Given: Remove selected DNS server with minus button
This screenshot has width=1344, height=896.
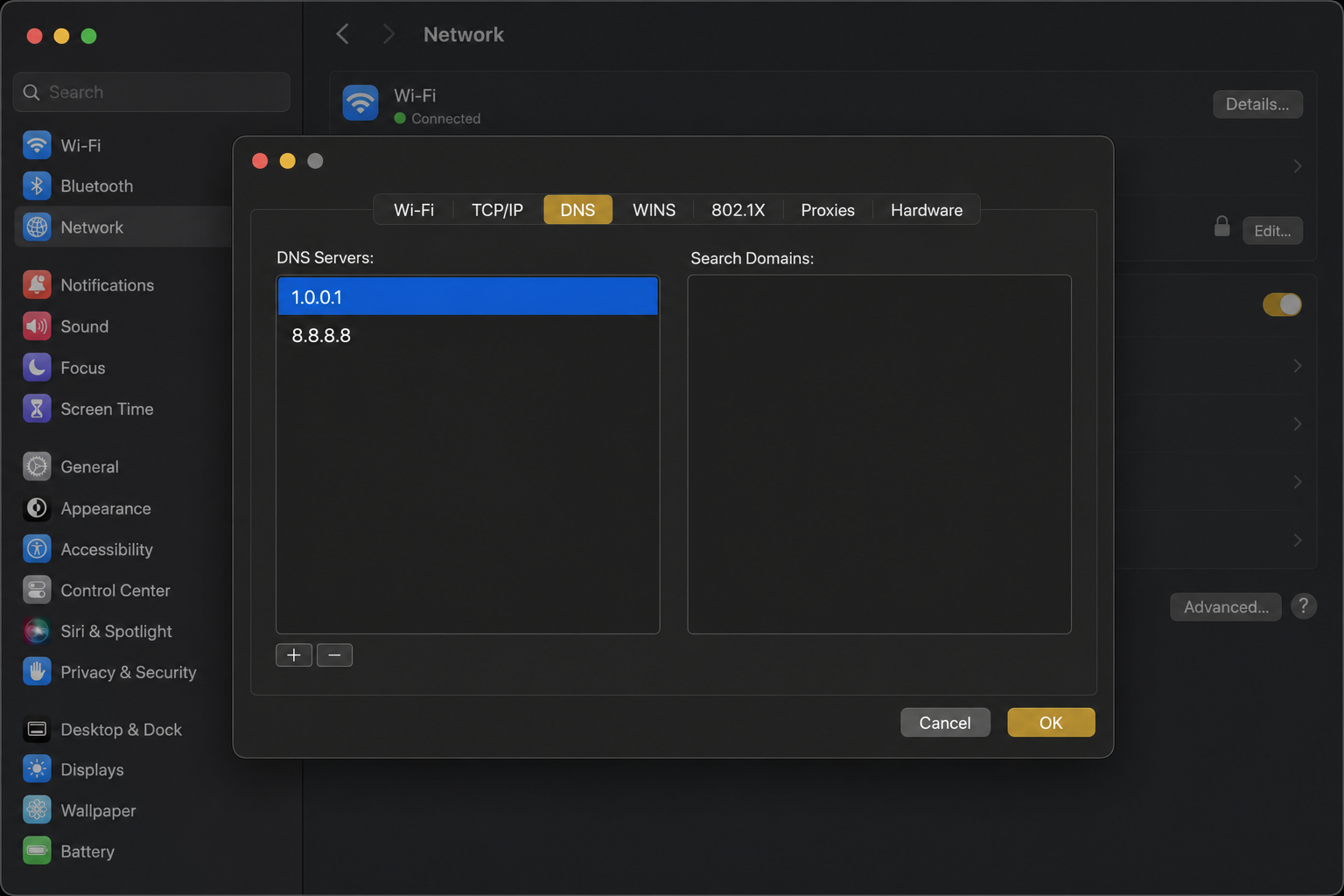Looking at the screenshot, I should pyautogui.click(x=334, y=655).
